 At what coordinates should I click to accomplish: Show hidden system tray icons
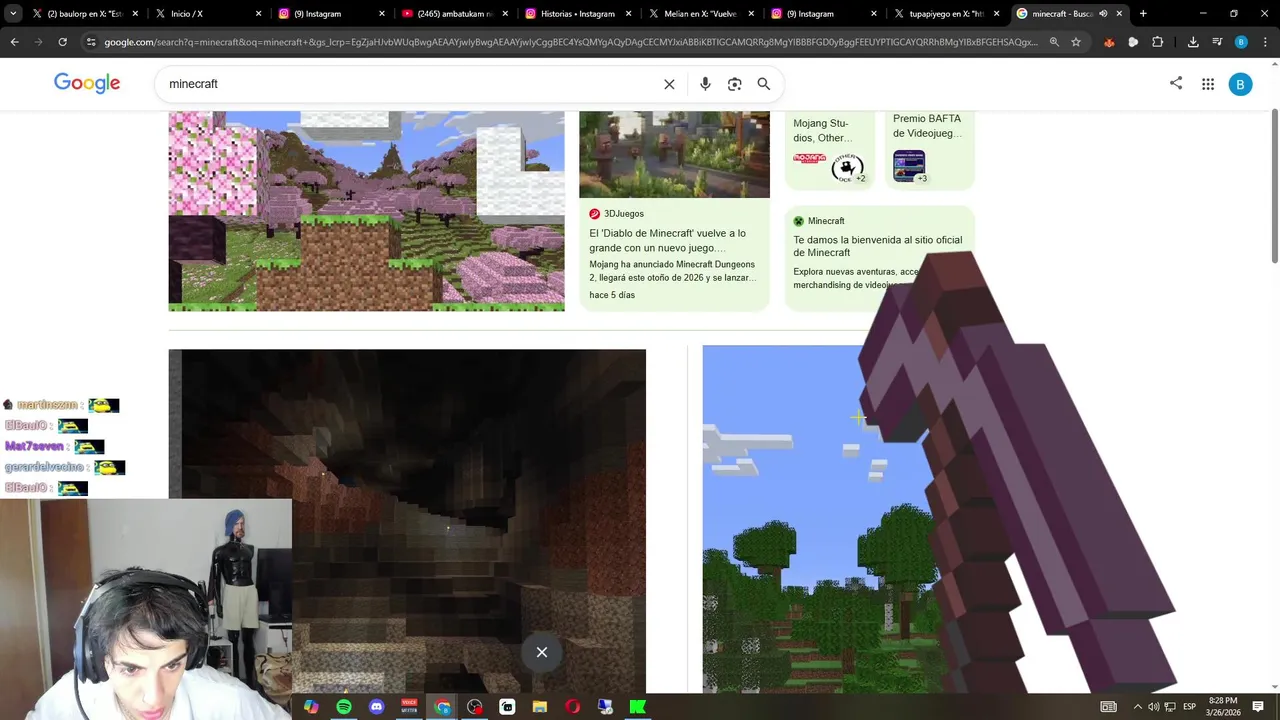1137,707
